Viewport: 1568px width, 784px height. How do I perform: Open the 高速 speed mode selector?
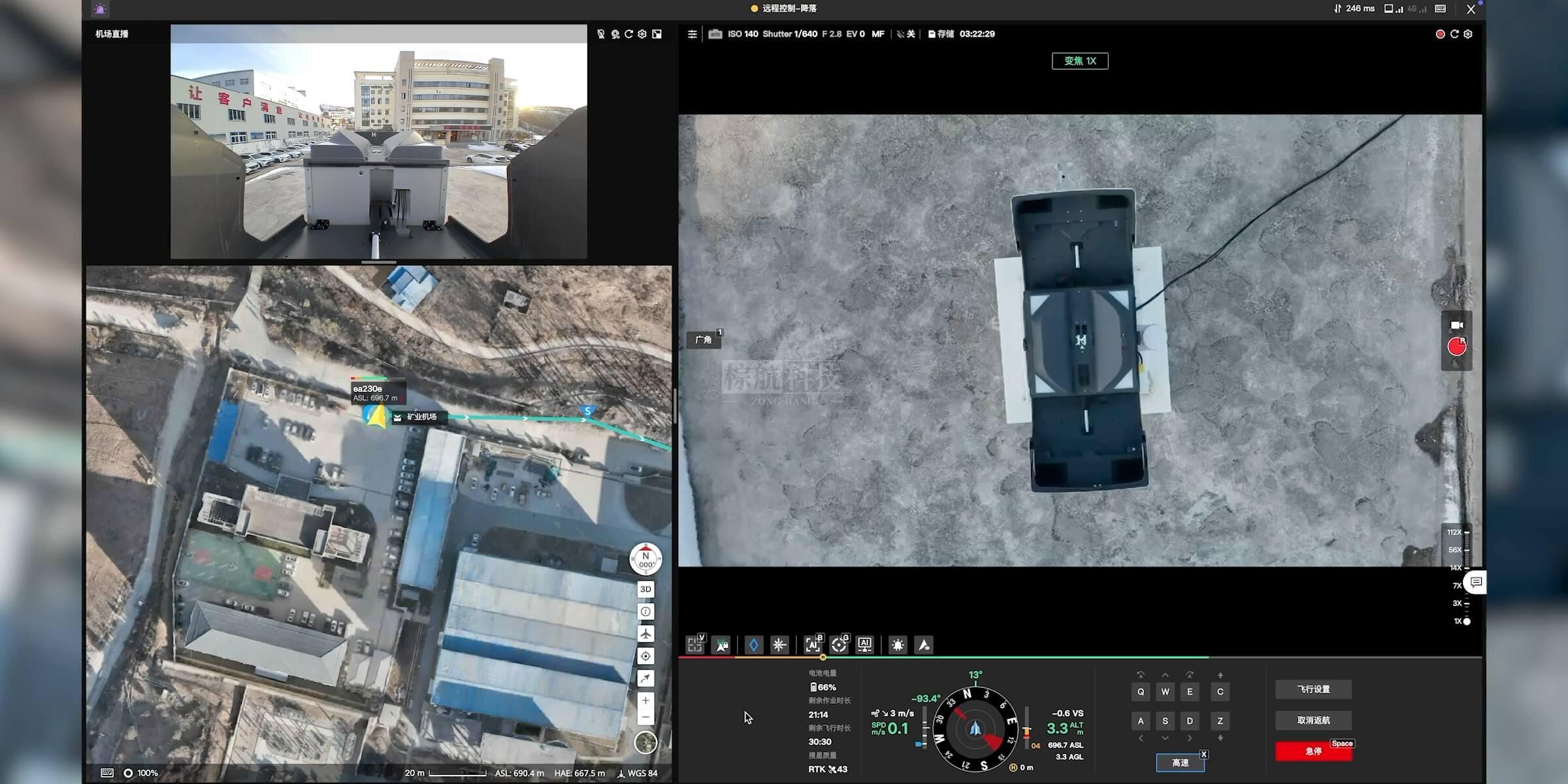coord(1180,762)
